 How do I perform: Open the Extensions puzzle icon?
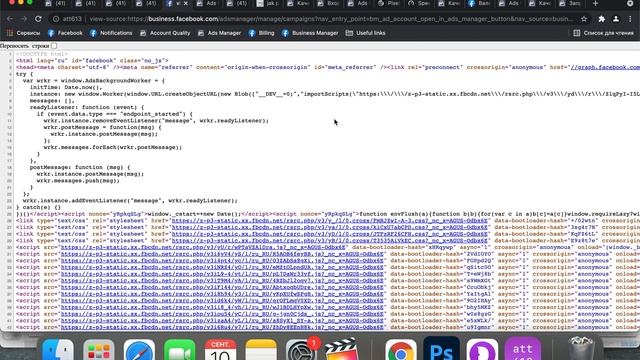tap(602, 19)
